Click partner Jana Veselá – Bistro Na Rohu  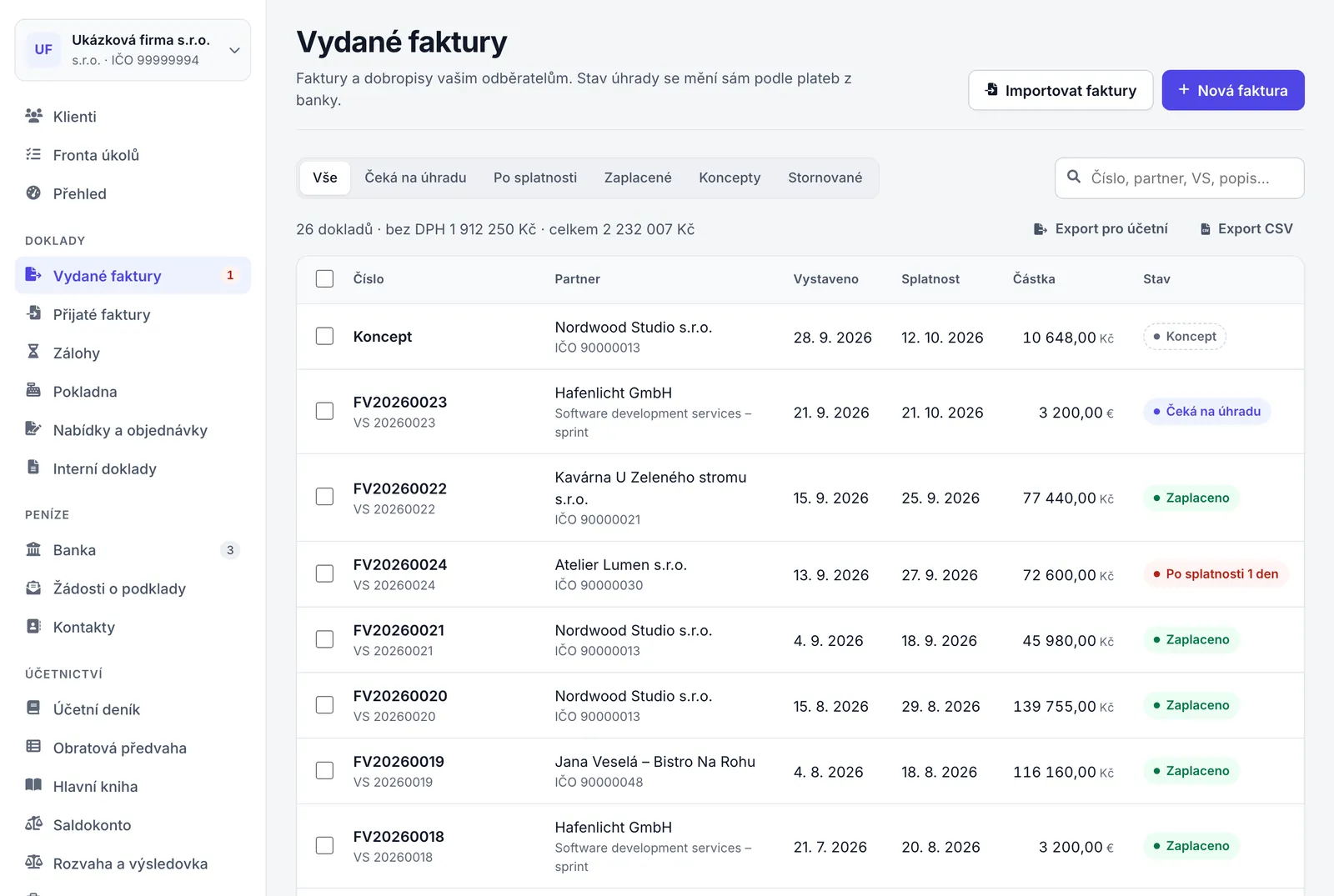pyautogui.click(x=655, y=762)
